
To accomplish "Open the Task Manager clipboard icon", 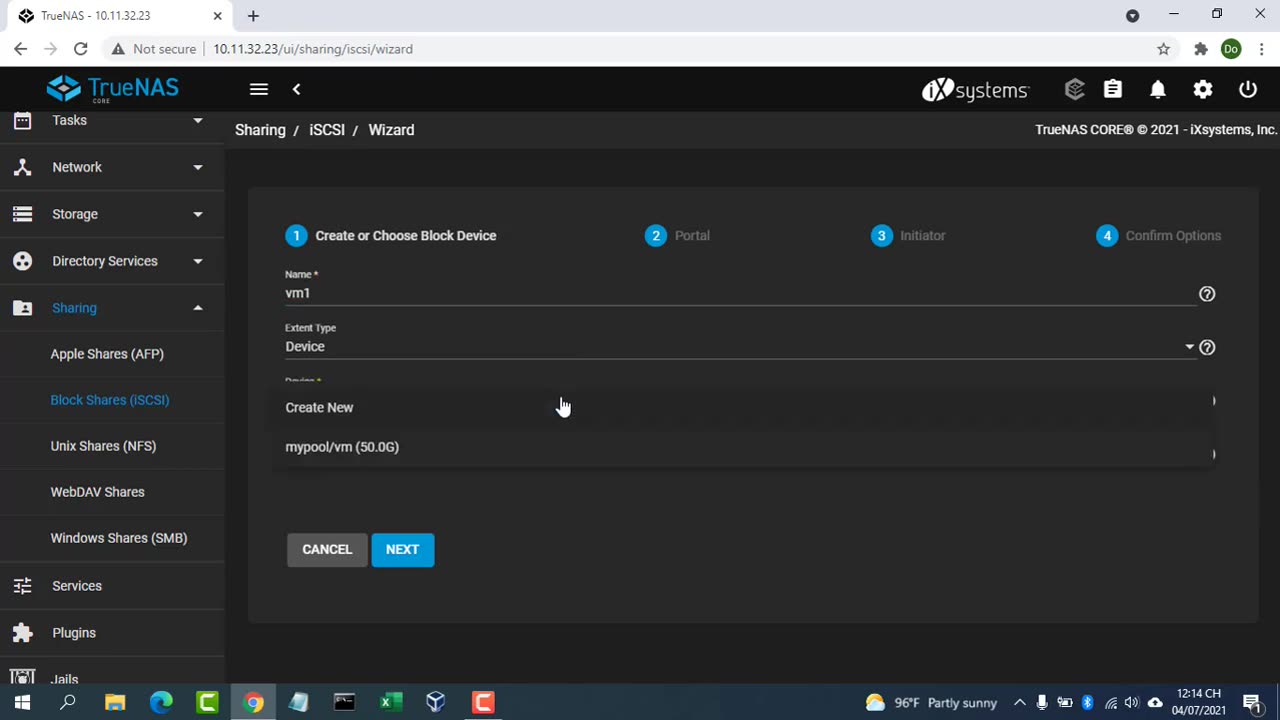I will pyautogui.click(x=1113, y=89).
